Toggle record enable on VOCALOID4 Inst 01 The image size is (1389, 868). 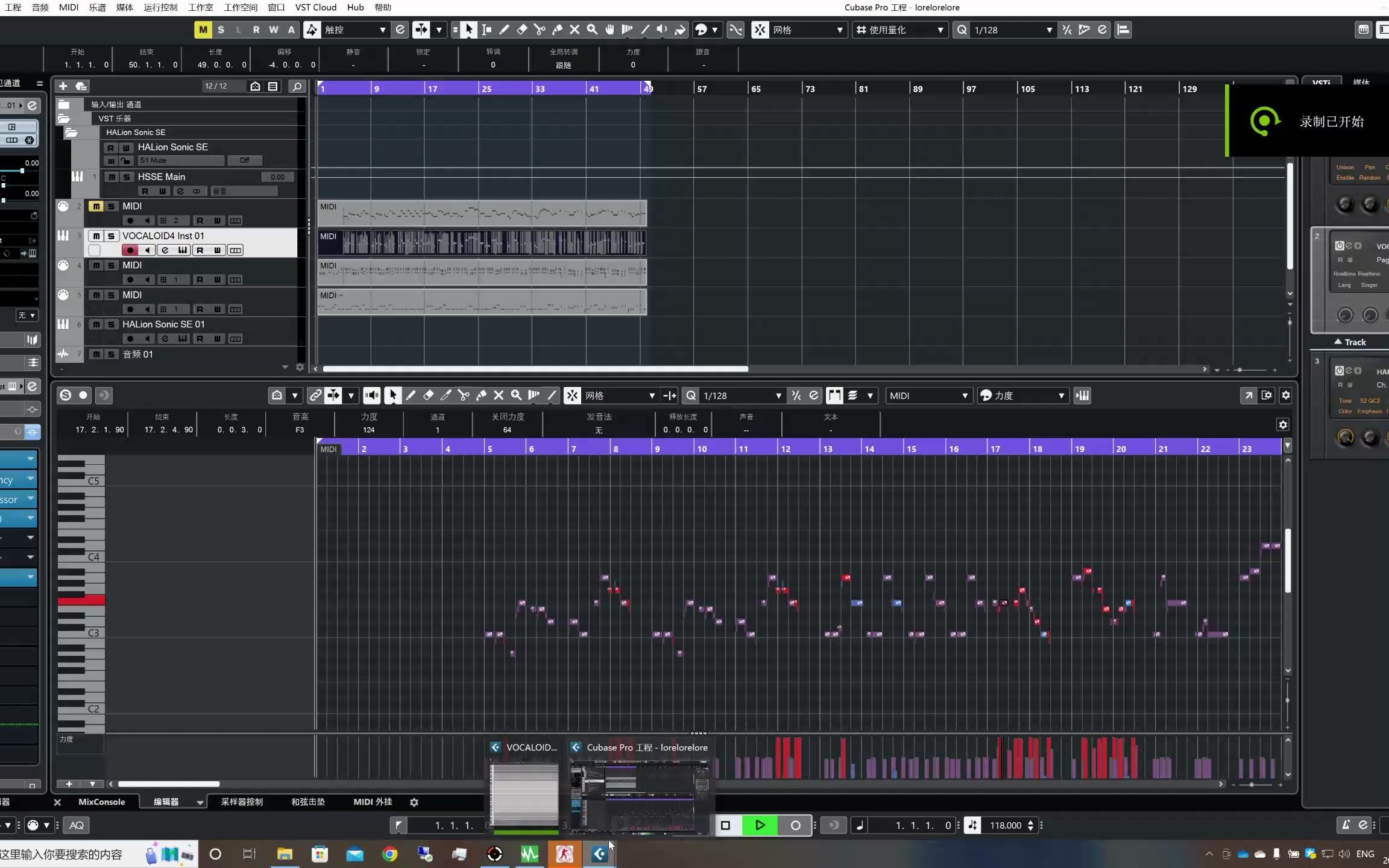[130, 250]
